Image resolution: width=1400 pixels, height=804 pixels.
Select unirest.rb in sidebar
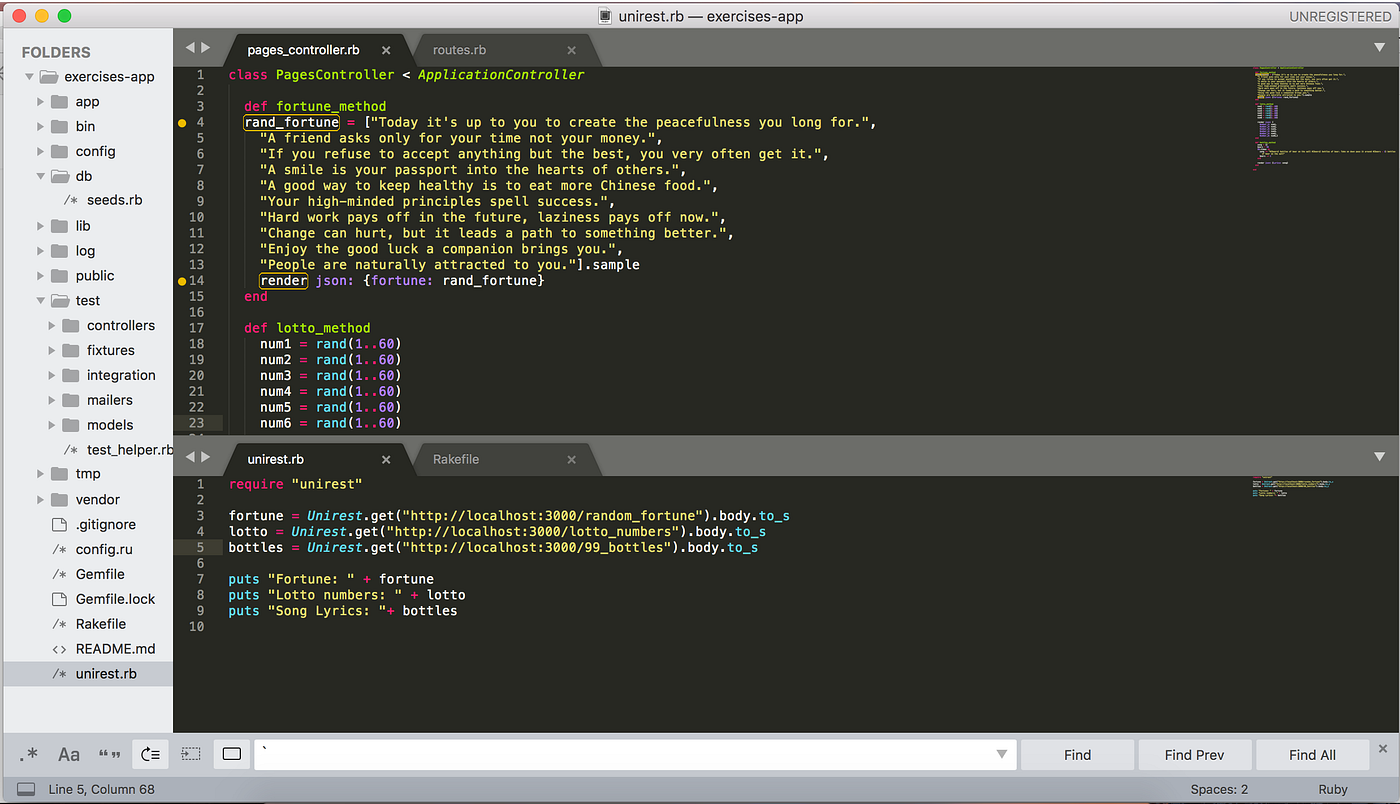click(105, 674)
